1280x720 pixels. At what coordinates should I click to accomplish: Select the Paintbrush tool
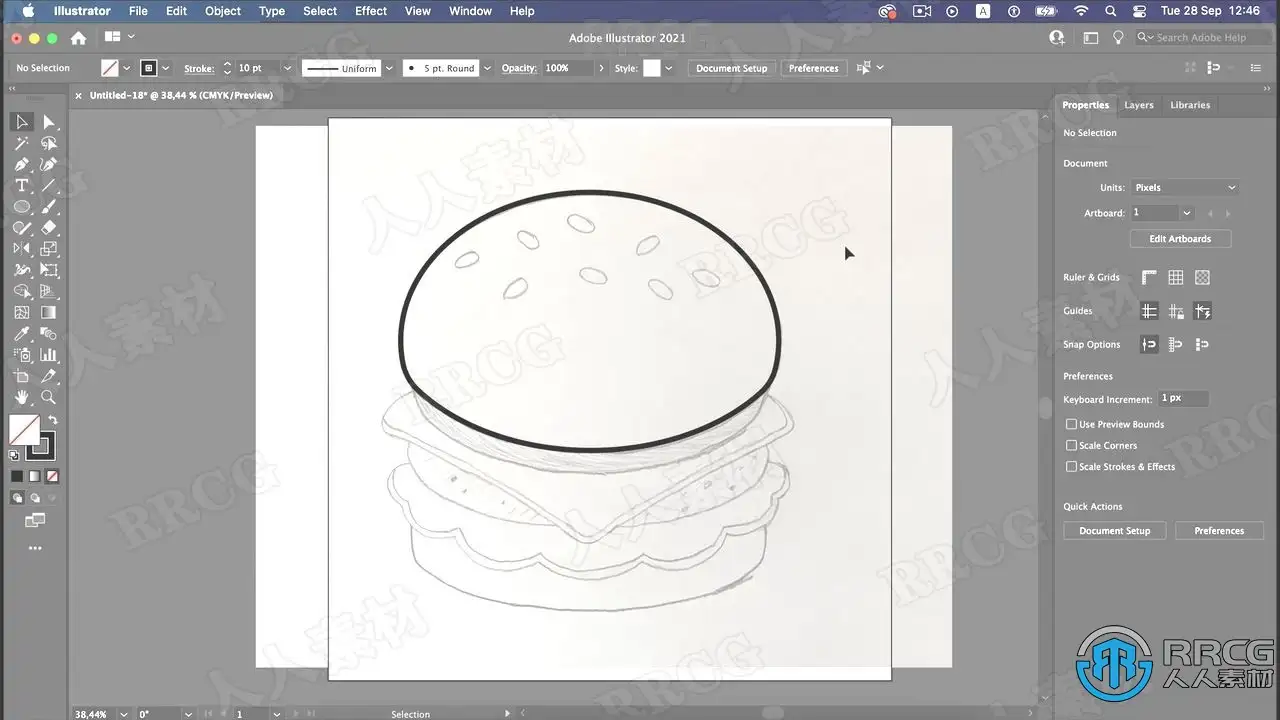point(48,207)
